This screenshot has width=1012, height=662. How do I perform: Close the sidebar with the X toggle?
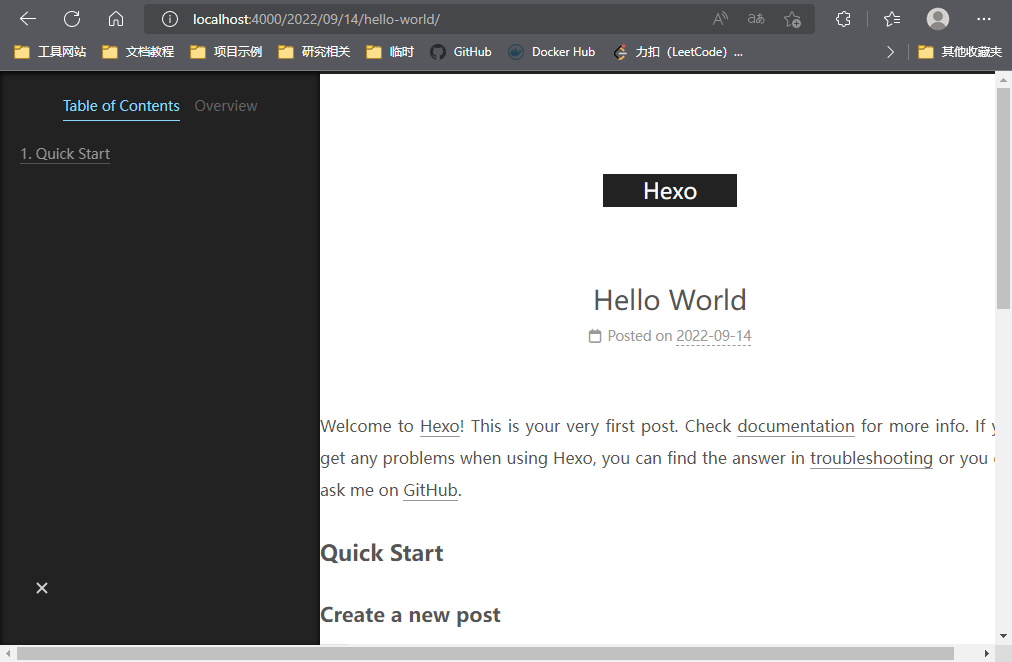click(x=42, y=588)
